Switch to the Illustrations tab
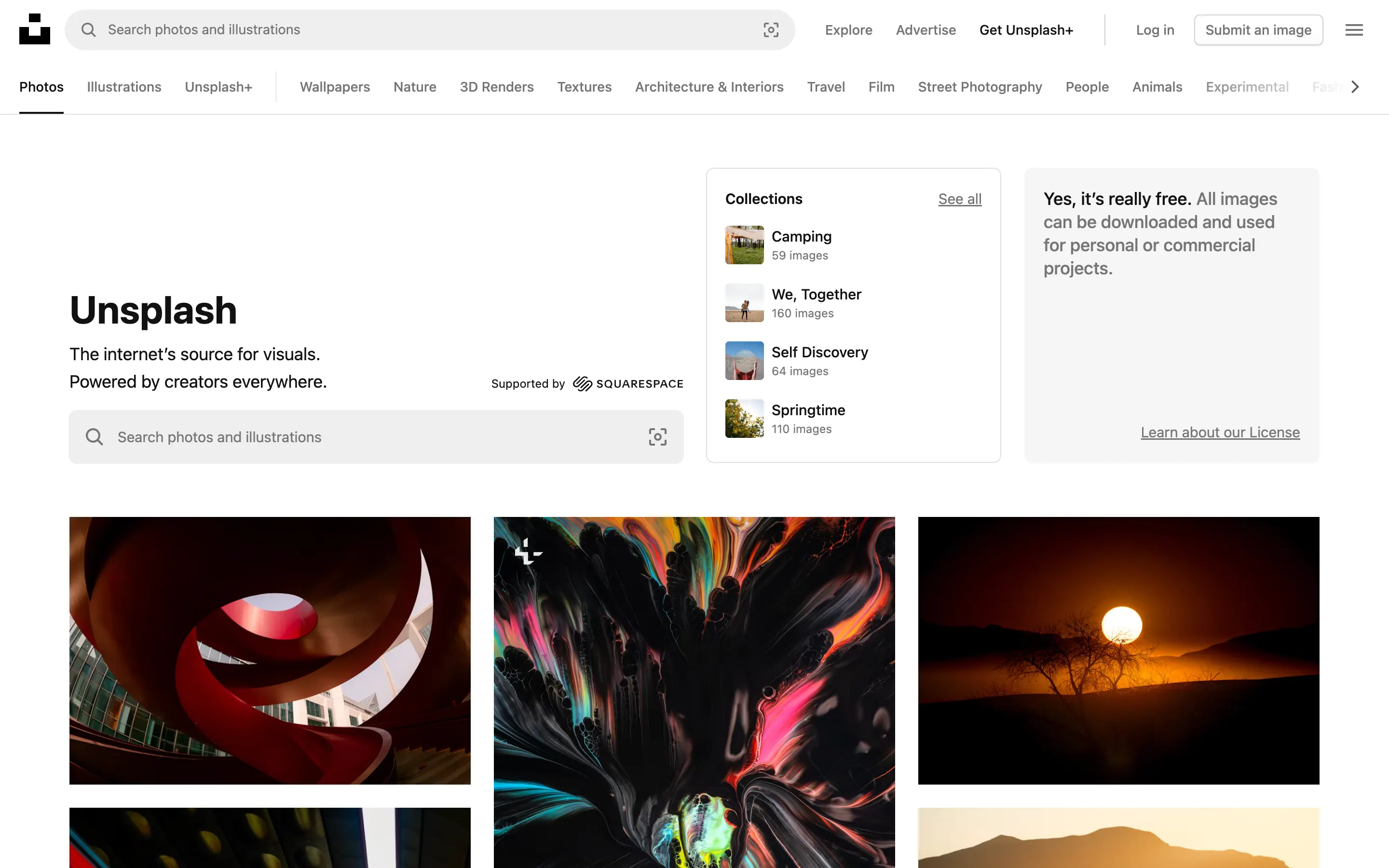1389x868 pixels. pyautogui.click(x=124, y=87)
